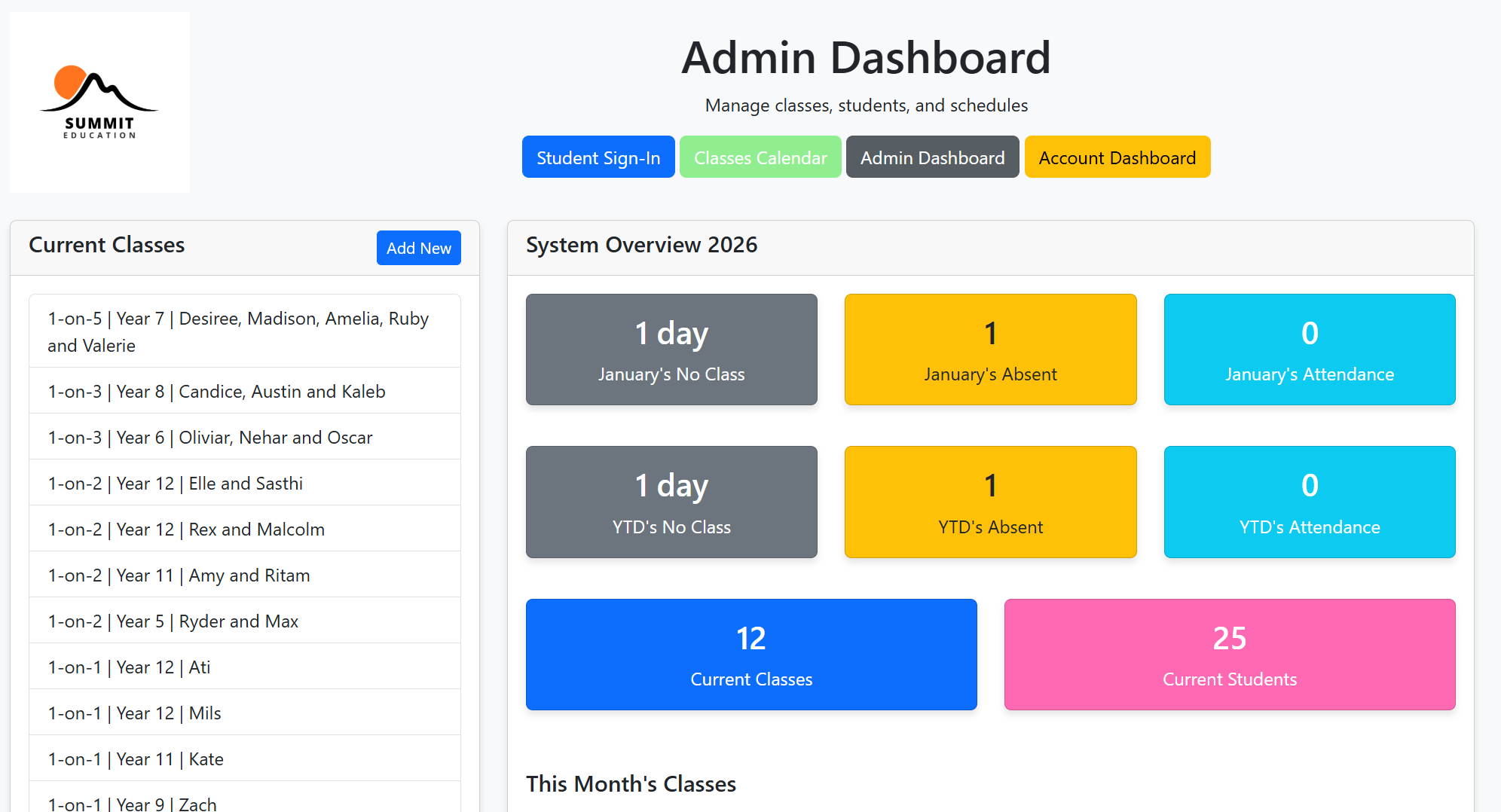Select the Year 5 class with Ryder and Max

pos(243,621)
